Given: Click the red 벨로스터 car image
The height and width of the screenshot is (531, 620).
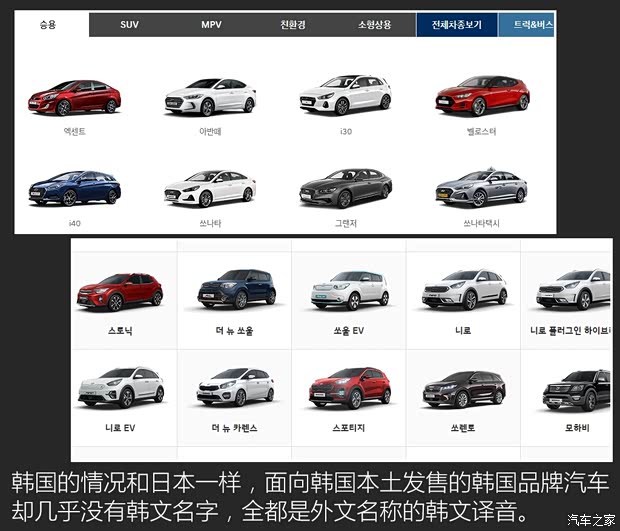Looking at the screenshot, I should pos(482,96).
